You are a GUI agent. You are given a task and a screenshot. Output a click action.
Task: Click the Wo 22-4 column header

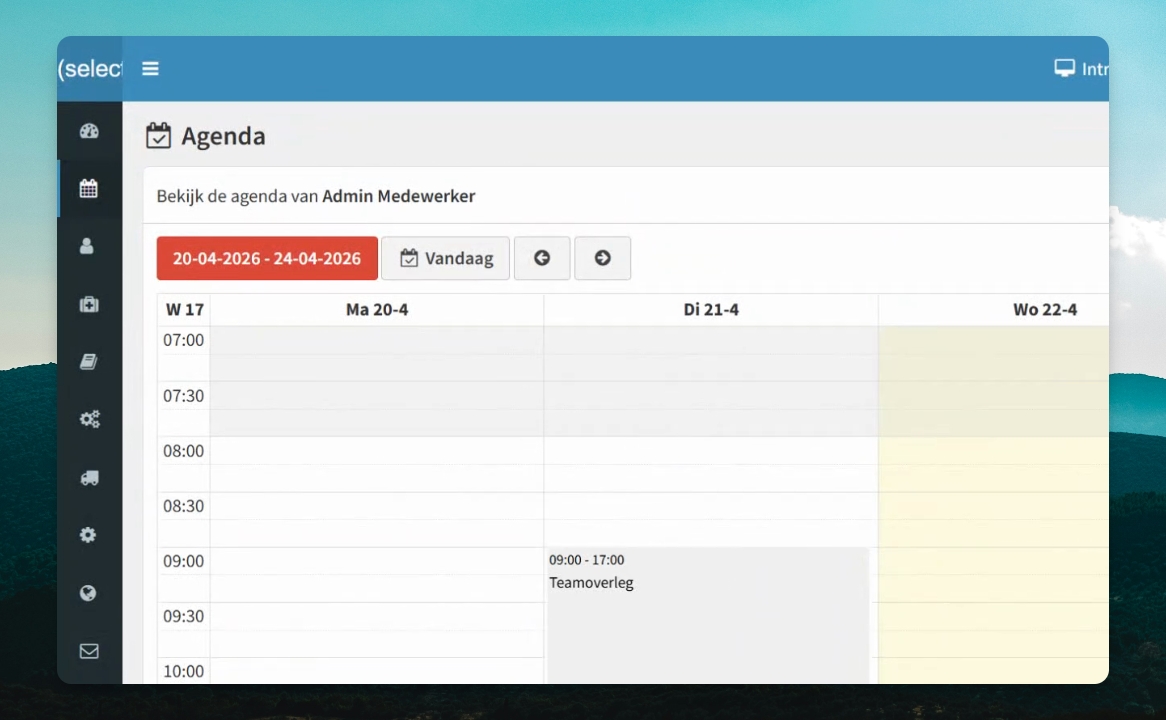pyautogui.click(x=1045, y=309)
